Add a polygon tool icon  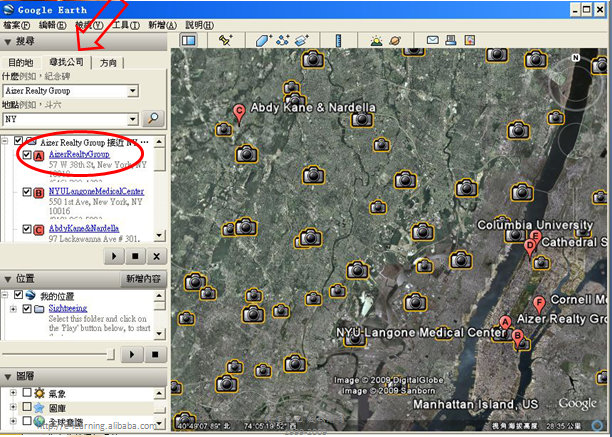(x=263, y=40)
